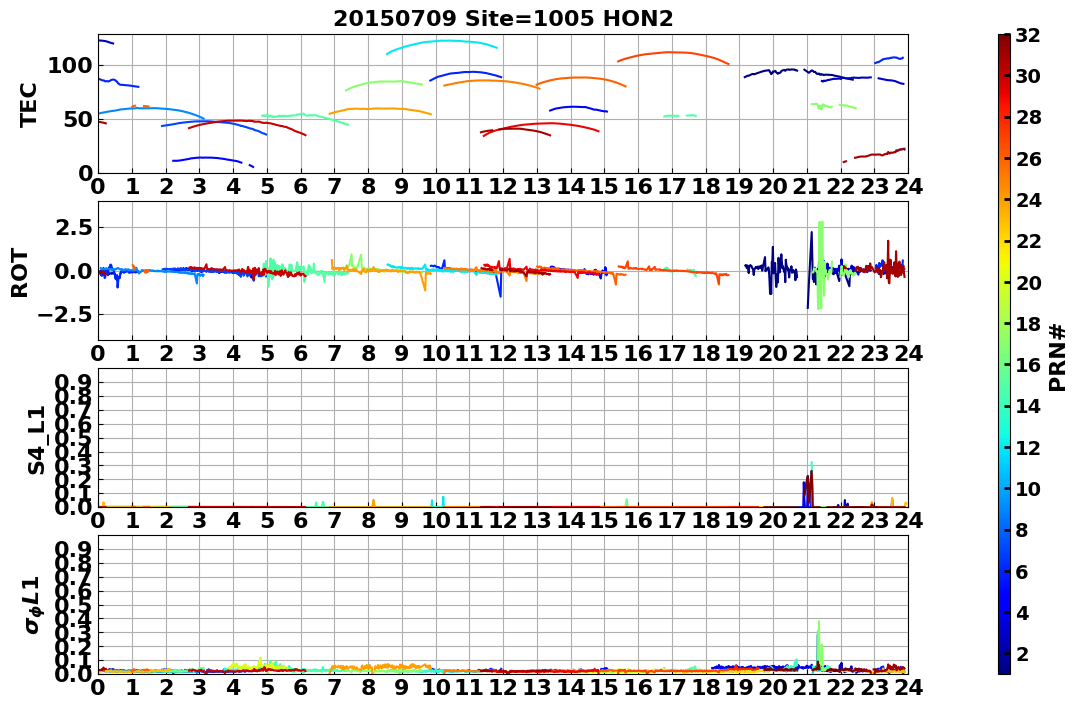
Task: Click the 4 tick on the PRN colorbar
Action: pos(1023,611)
